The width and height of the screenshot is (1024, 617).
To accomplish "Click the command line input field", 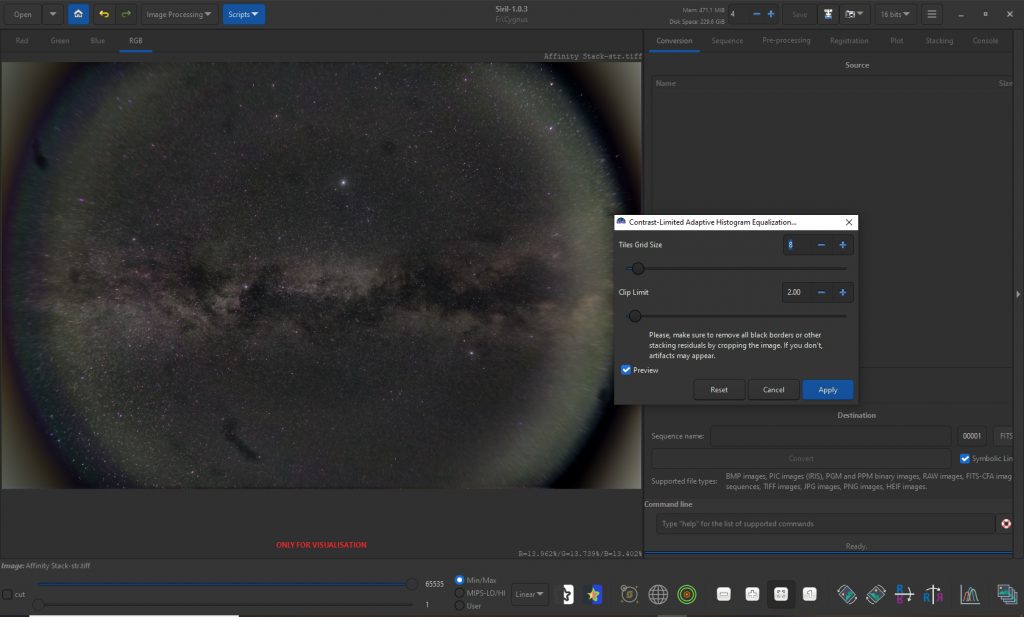I will pyautogui.click(x=825, y=524).
